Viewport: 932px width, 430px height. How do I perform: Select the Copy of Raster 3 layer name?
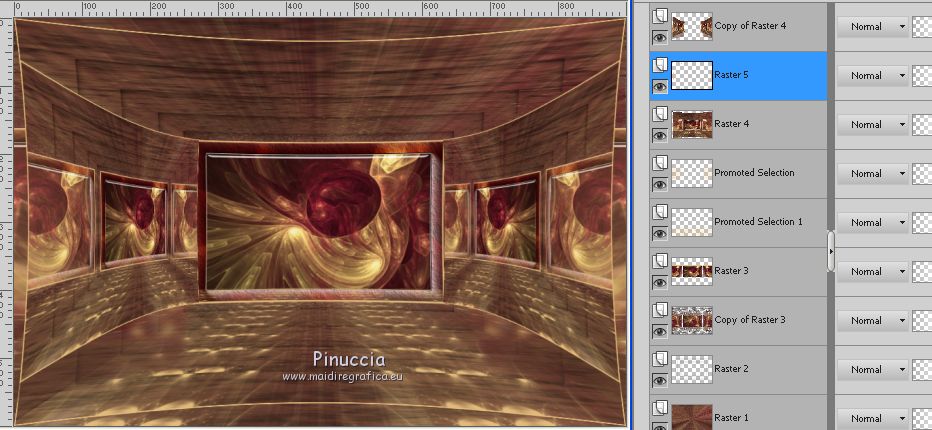coord(750,320)
